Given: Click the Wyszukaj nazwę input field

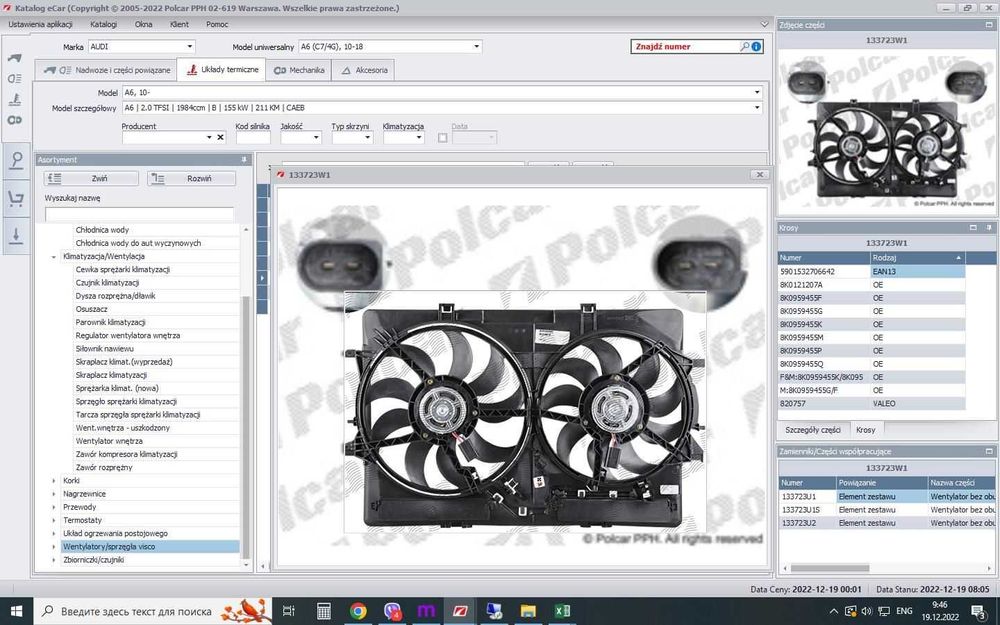Looking at the screenshot, I should tap(139, 214).
